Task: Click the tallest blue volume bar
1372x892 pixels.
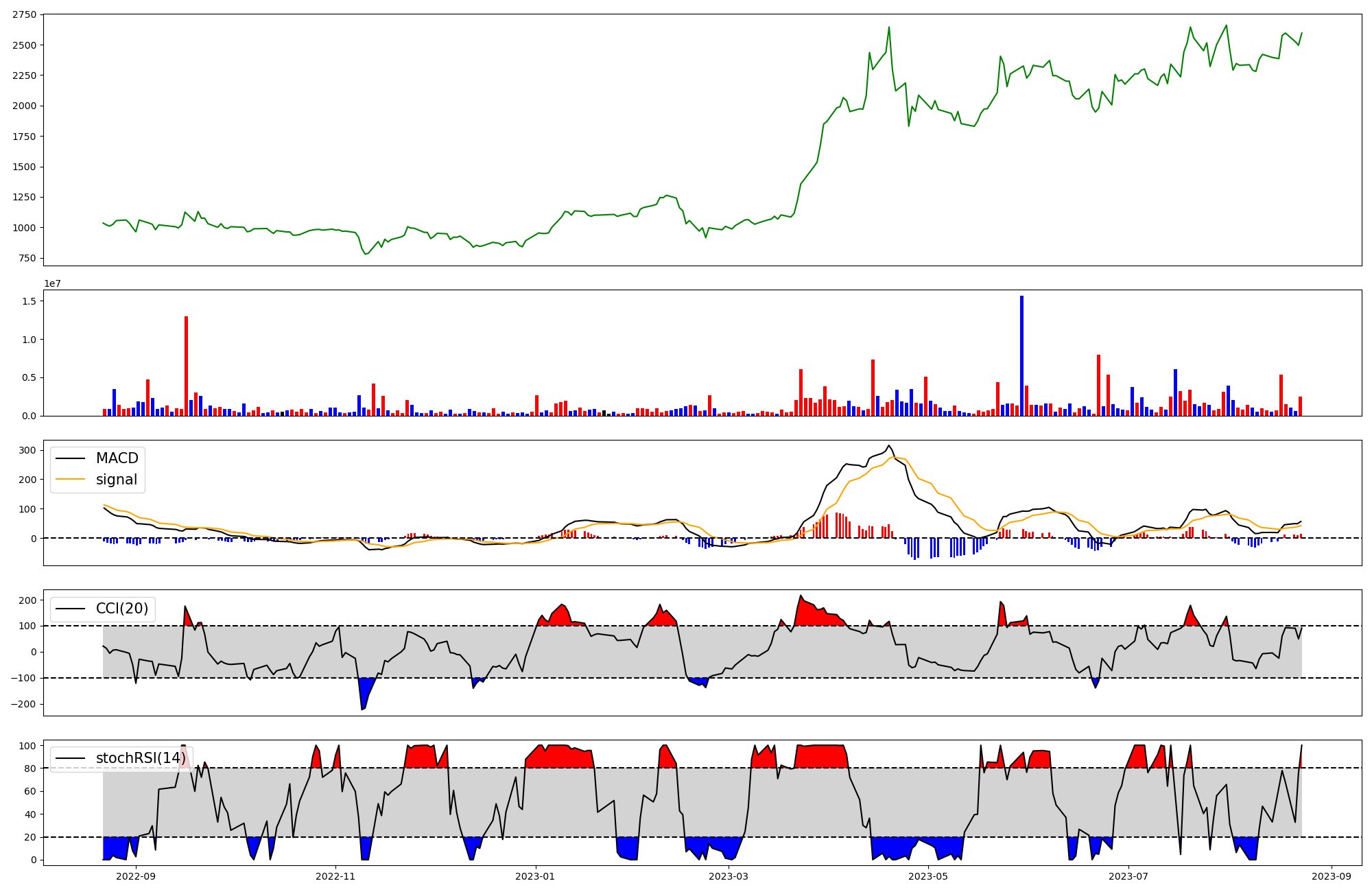Action: (x=1021, y=357)
